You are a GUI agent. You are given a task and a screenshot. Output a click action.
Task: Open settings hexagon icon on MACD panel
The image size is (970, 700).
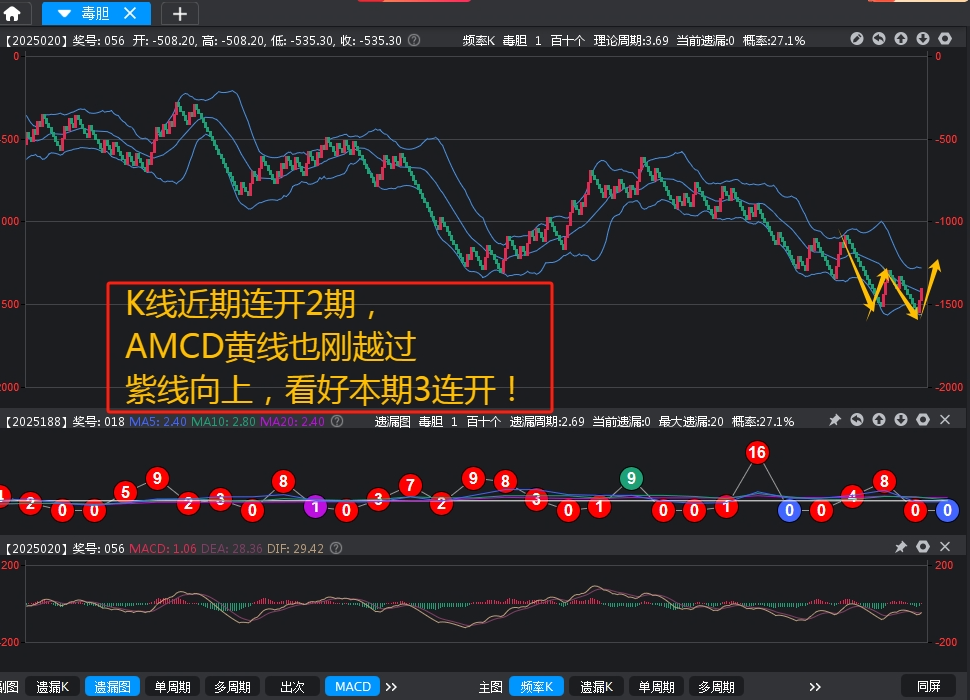[x=923, y=547]
